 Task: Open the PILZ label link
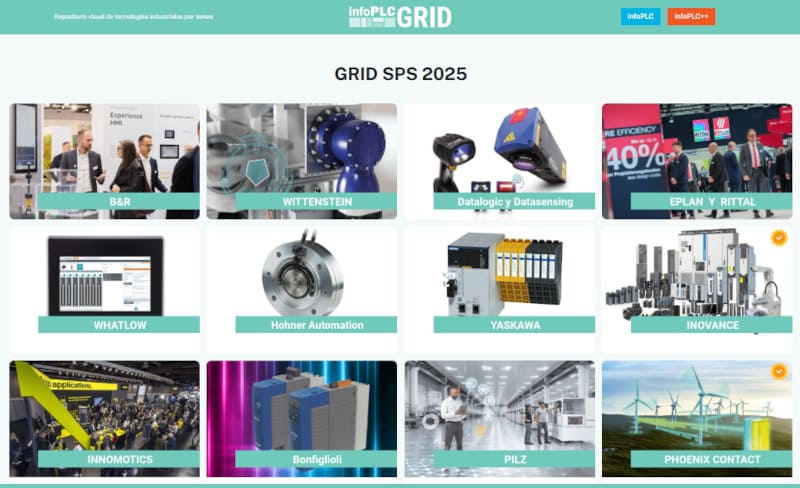click(x=514, y=459)
